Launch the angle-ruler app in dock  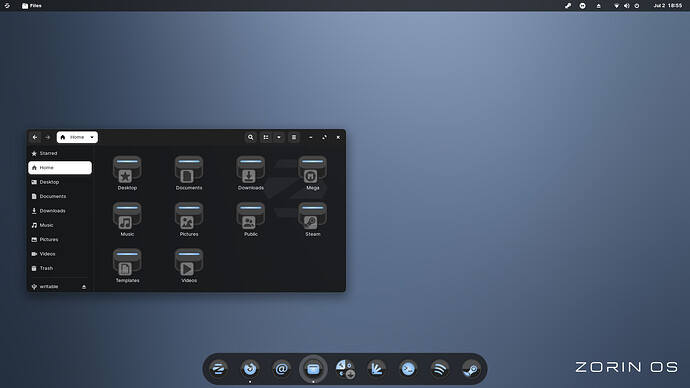(x=377, y=369)
